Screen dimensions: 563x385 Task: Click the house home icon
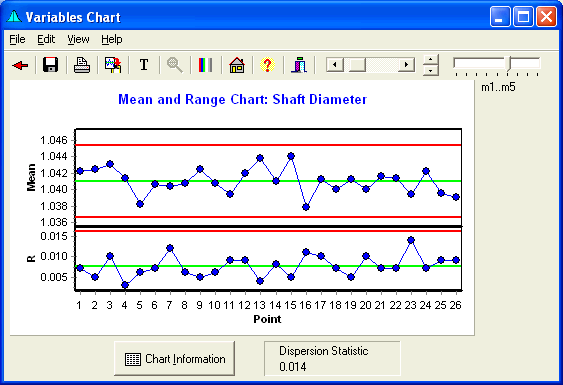(237, 65)
